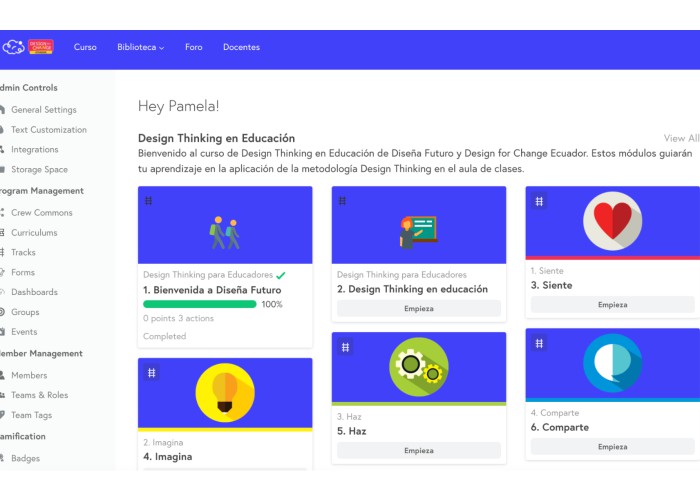This screenshot has height=500, width=700.
Task: Click the hash icon on the Comparte card
Action: [x=539, y=343]
